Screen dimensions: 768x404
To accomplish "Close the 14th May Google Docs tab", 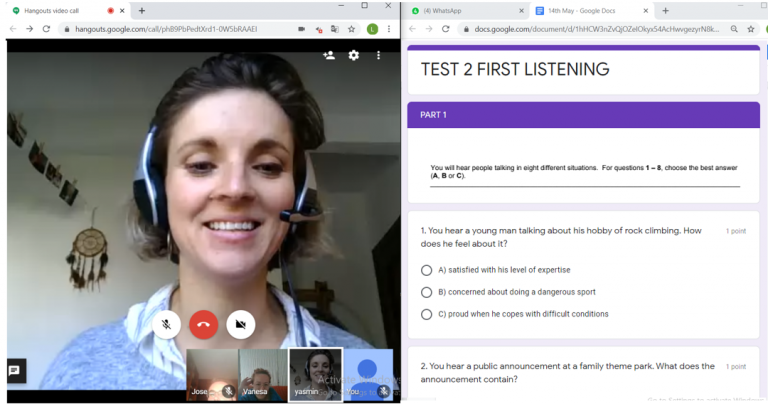I will [x=646, y=11].
